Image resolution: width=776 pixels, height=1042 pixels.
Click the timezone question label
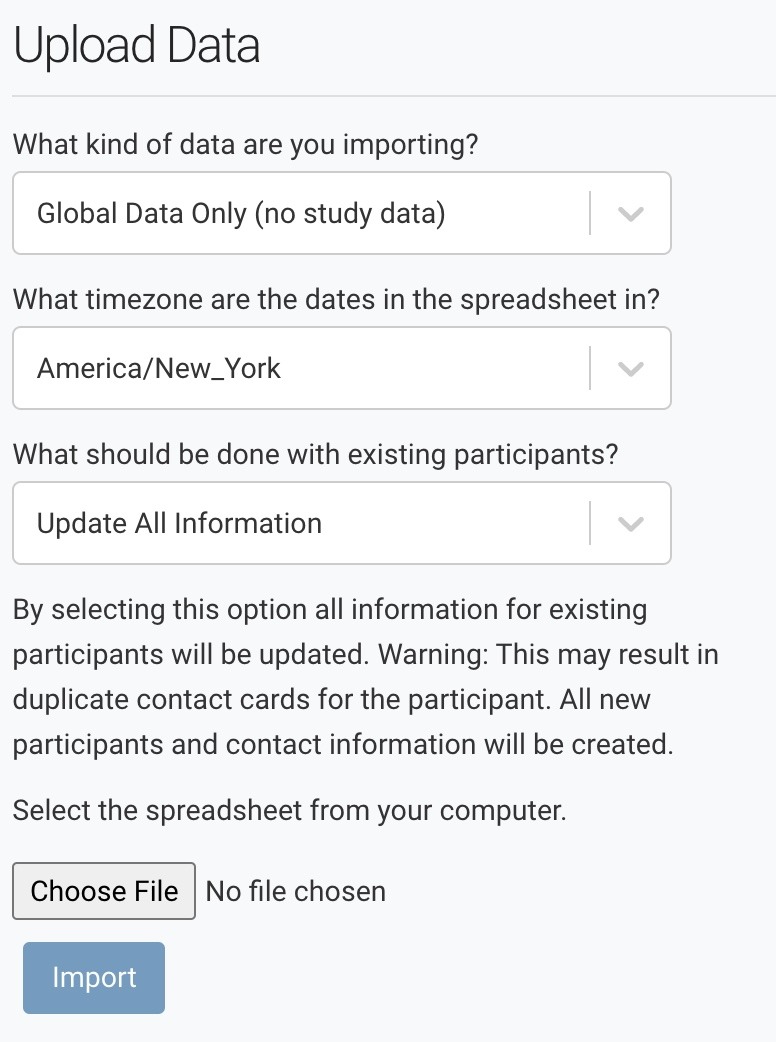337,300
